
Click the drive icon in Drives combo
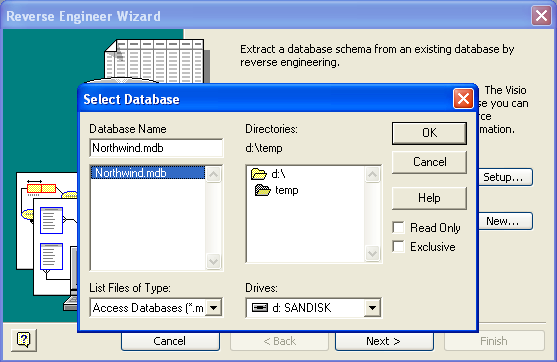pyautogui.click(x=260, y=307)
